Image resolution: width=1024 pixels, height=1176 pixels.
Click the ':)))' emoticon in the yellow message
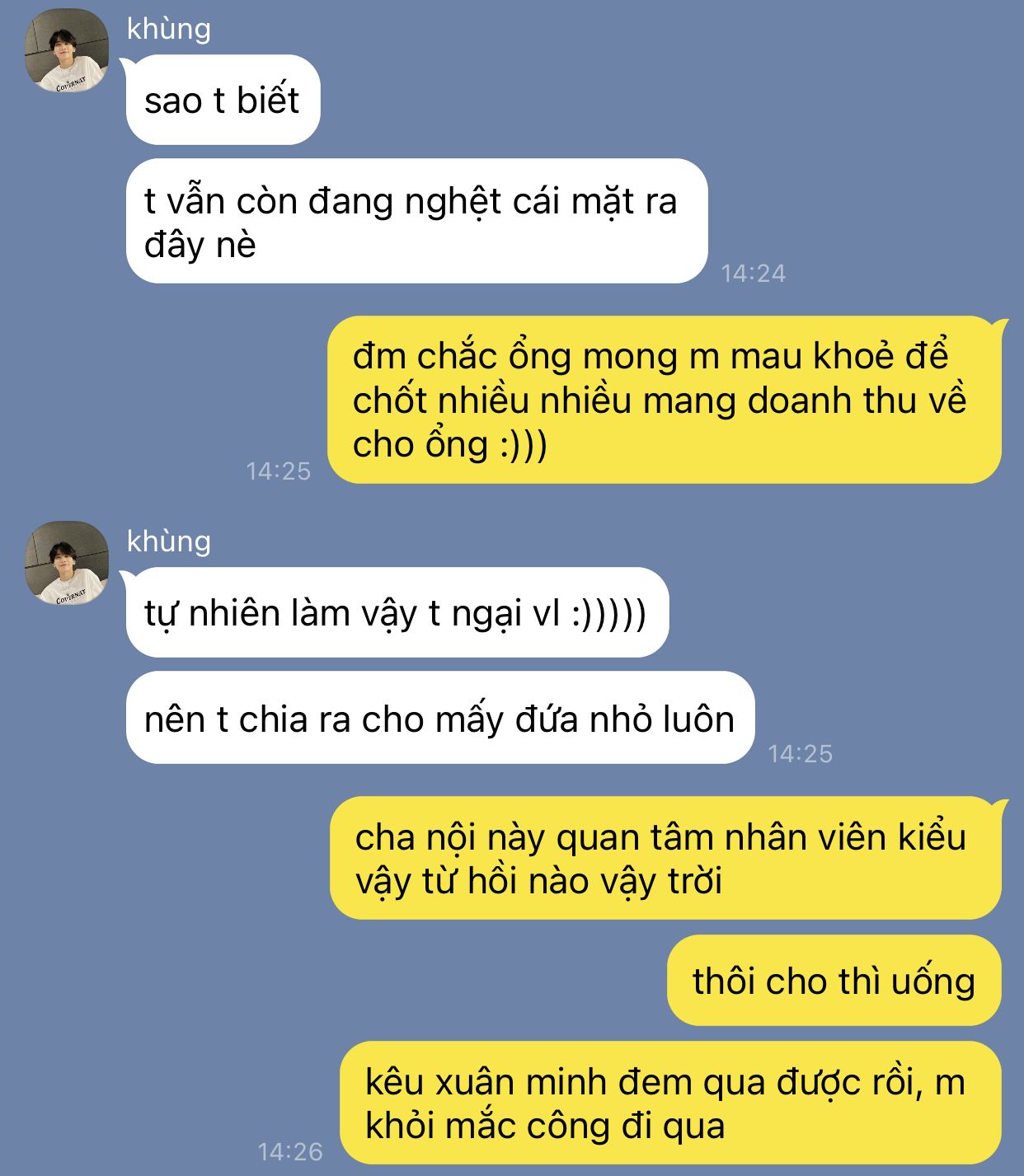523,446
